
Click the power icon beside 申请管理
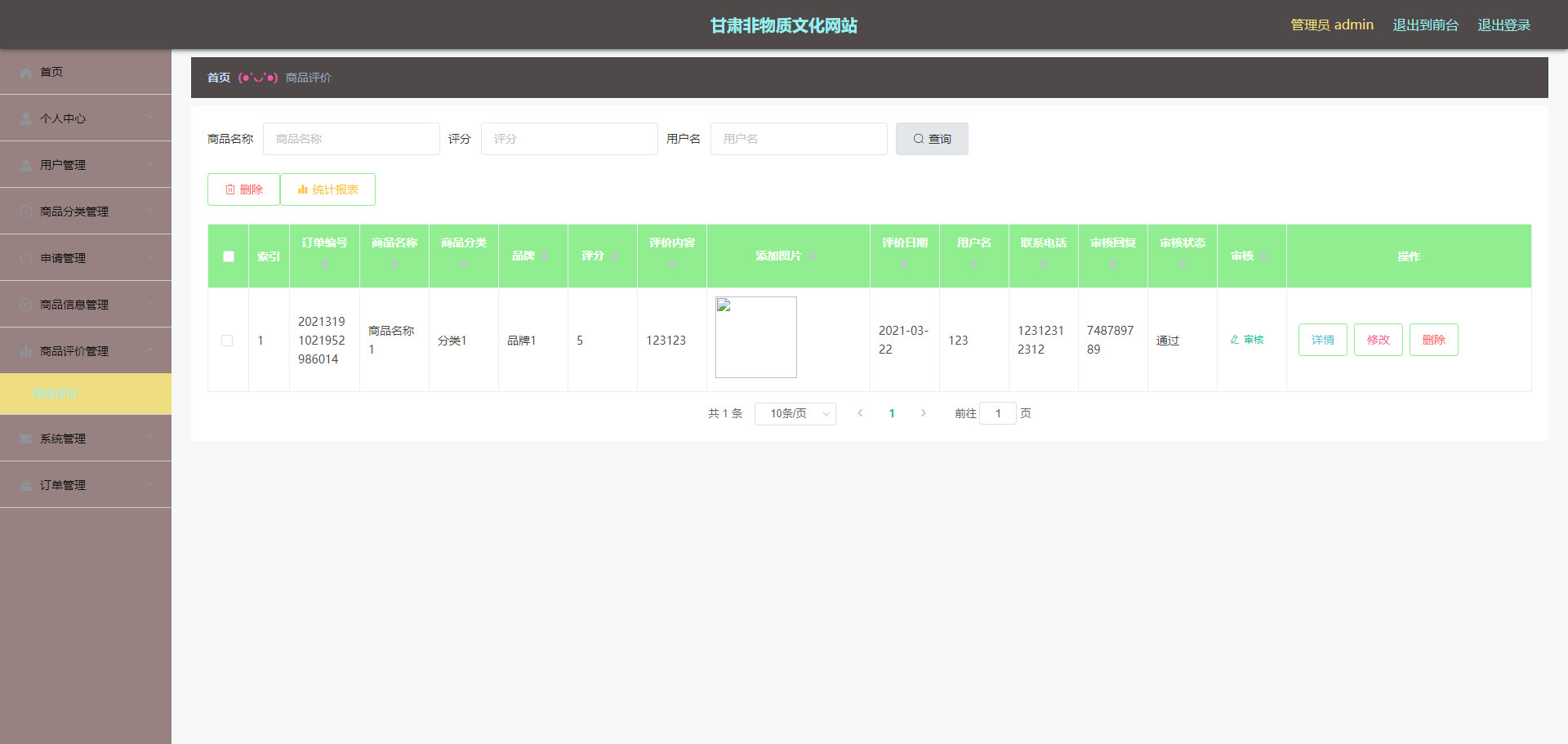click(x=26, y=259)
